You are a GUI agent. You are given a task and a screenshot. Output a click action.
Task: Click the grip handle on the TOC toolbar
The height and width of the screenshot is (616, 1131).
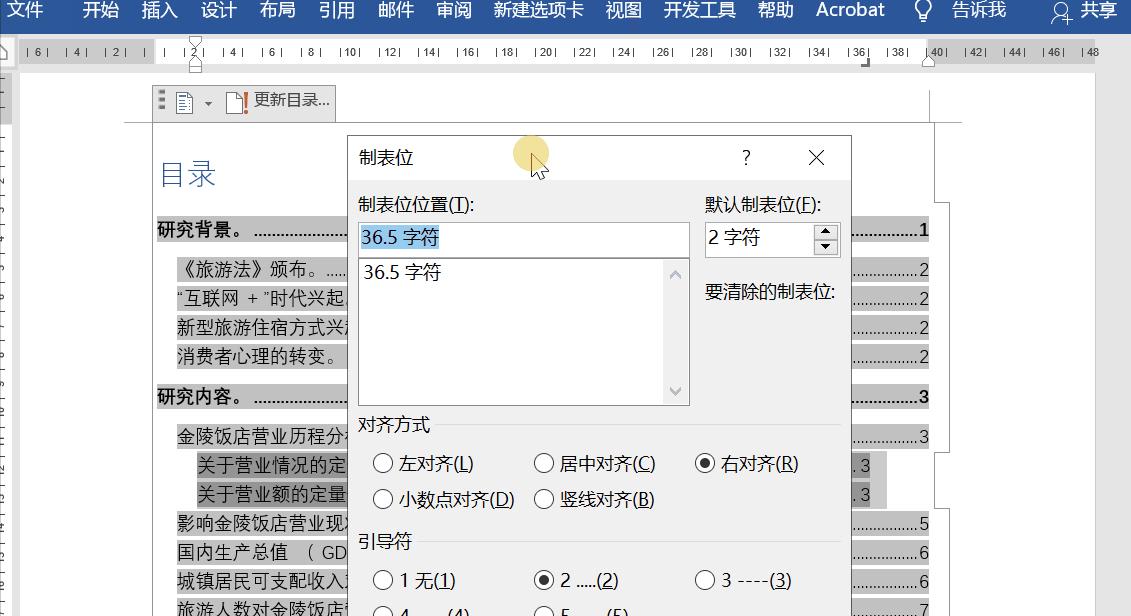(162, 100)
